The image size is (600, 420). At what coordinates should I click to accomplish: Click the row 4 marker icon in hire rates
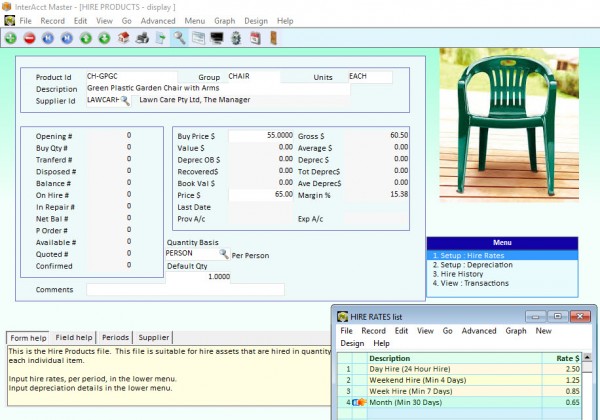(x=359, y=402)
